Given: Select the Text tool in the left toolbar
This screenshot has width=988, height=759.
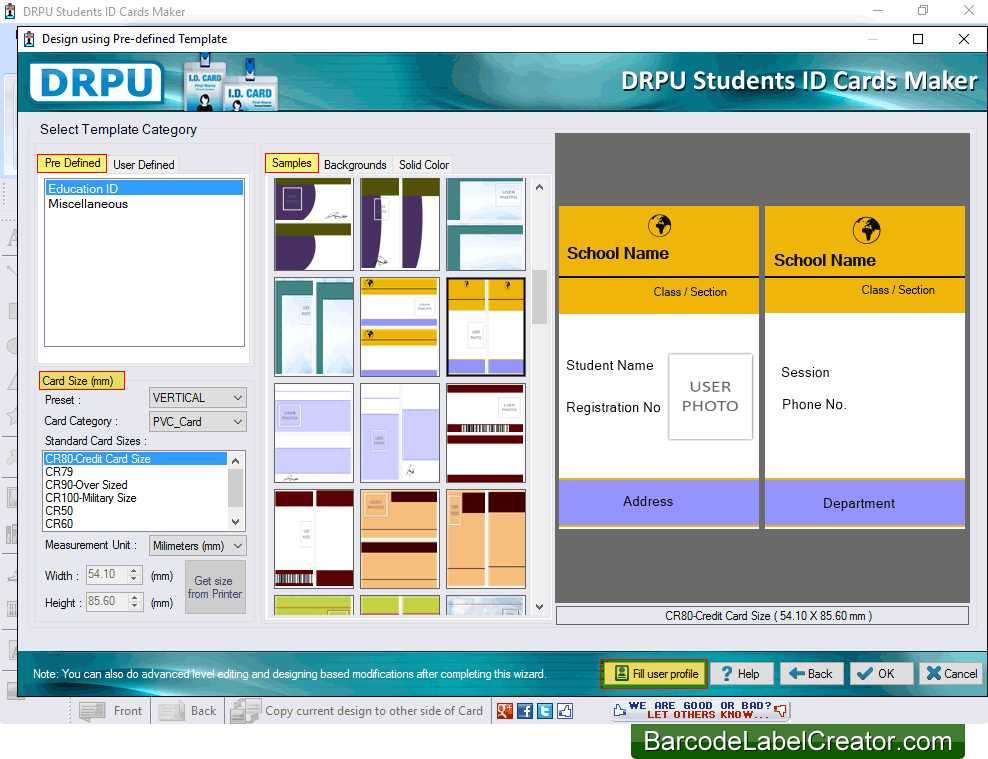Looking at the screenshot, I should [x=11, y=235].
